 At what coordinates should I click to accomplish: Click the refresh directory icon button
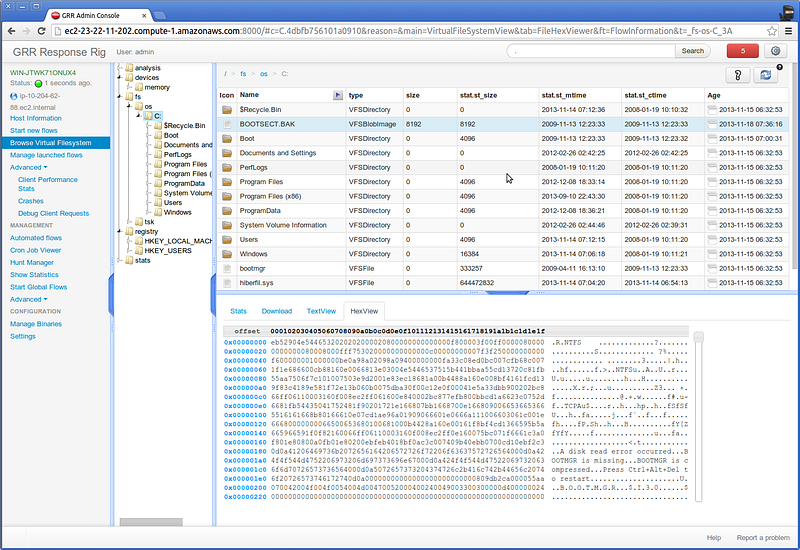pyautogui.click(x=766, y=75)
